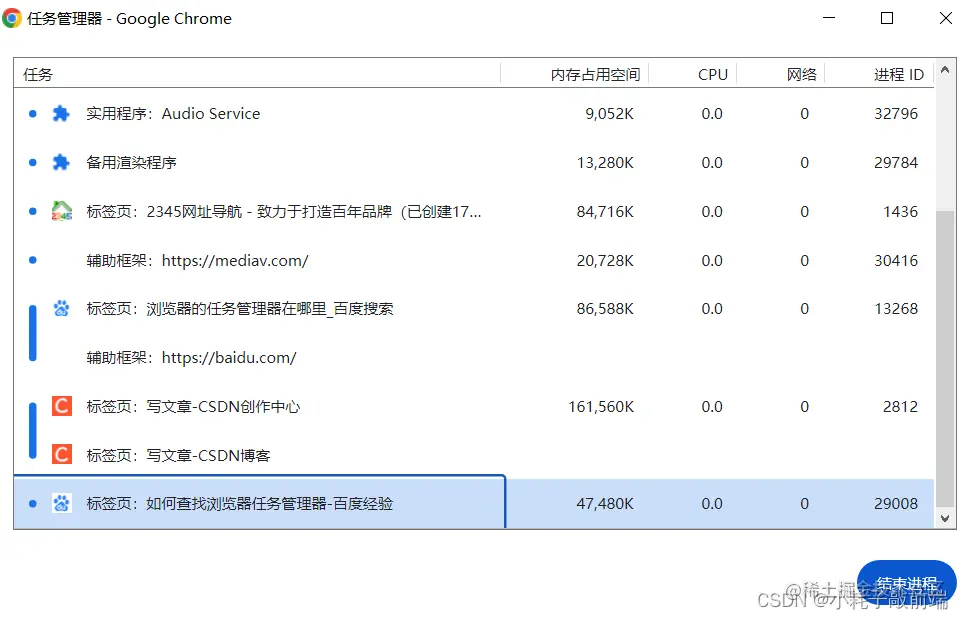
Task: Click the CSDN icon for 写文章-CSDN创作中心
Action: 61,406
